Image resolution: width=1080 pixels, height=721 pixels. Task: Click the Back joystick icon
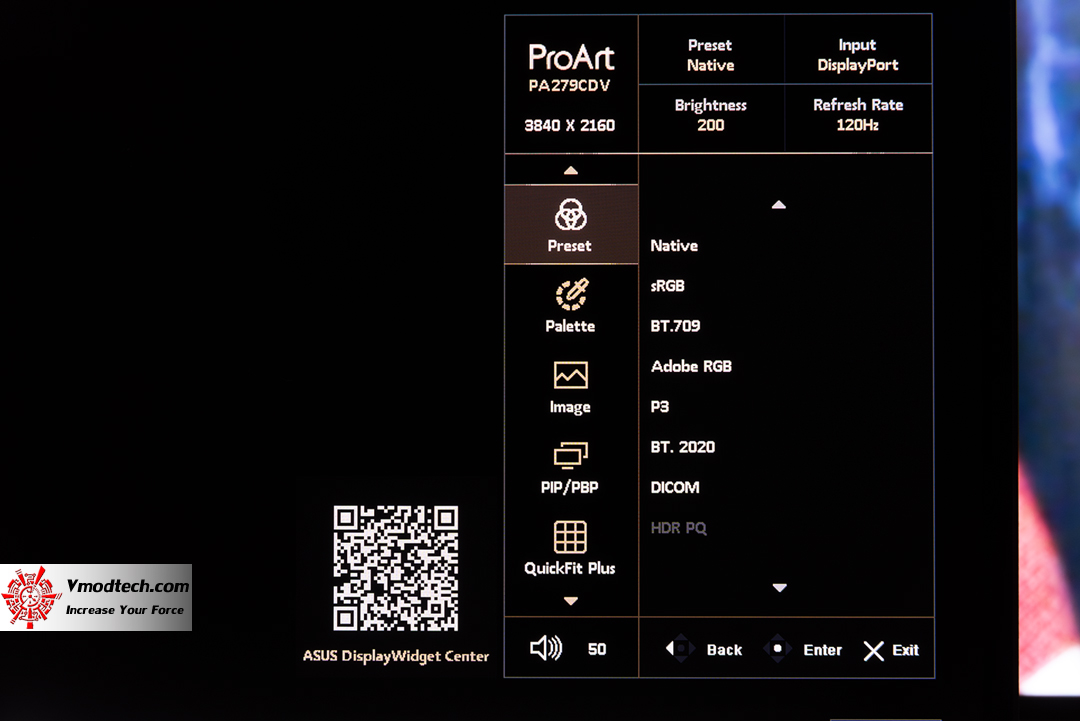(679, 649)
